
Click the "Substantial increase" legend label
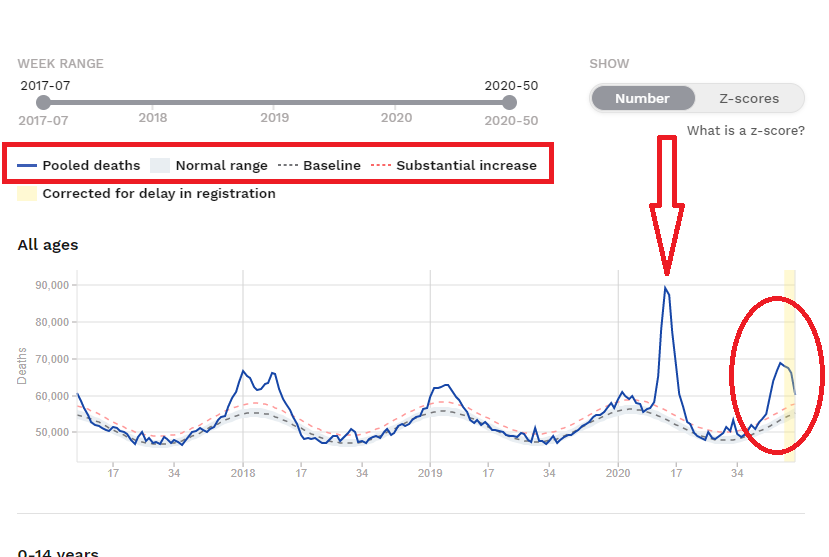coord(466,165)
